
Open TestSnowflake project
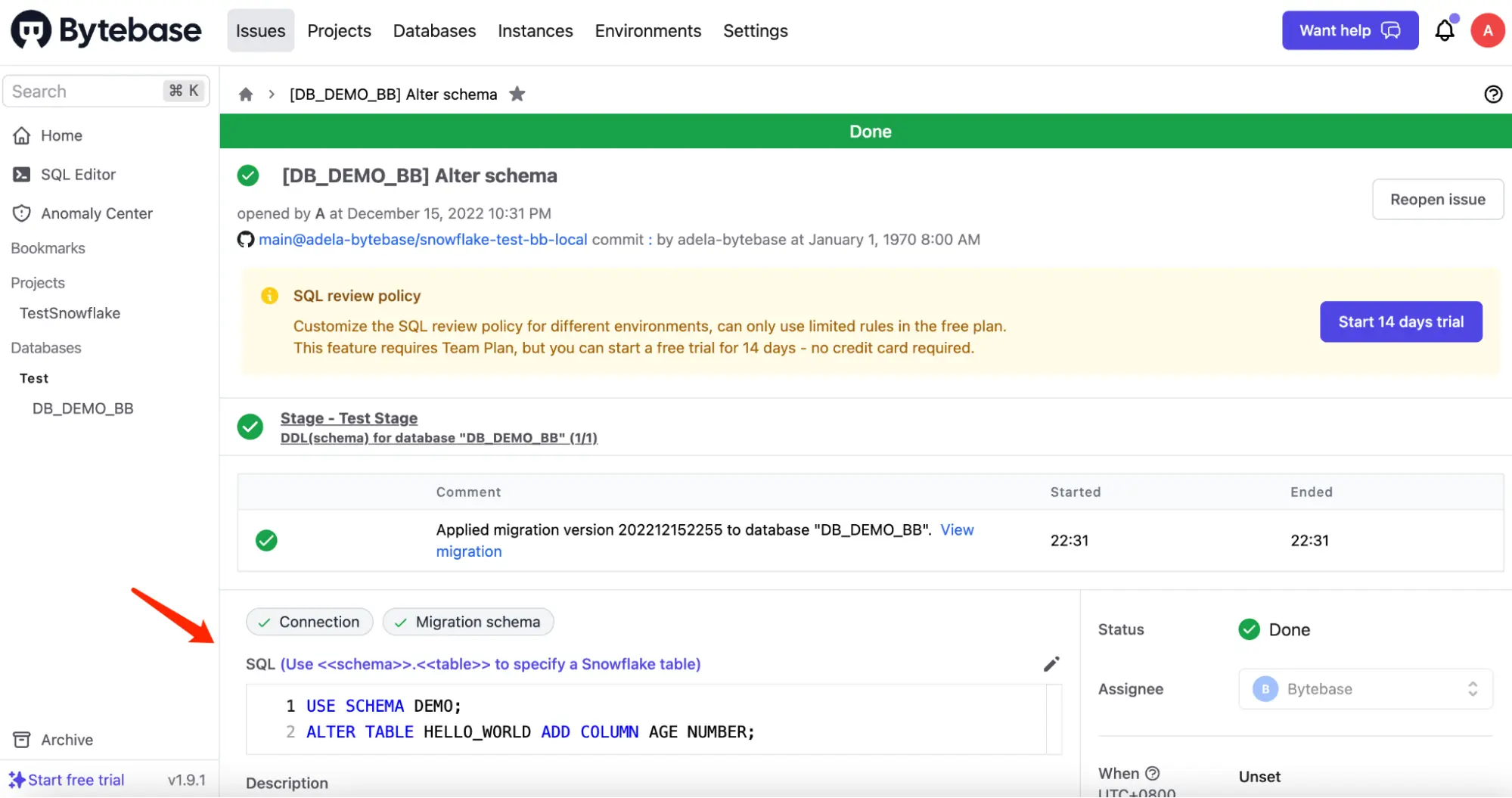coord(70,313)
